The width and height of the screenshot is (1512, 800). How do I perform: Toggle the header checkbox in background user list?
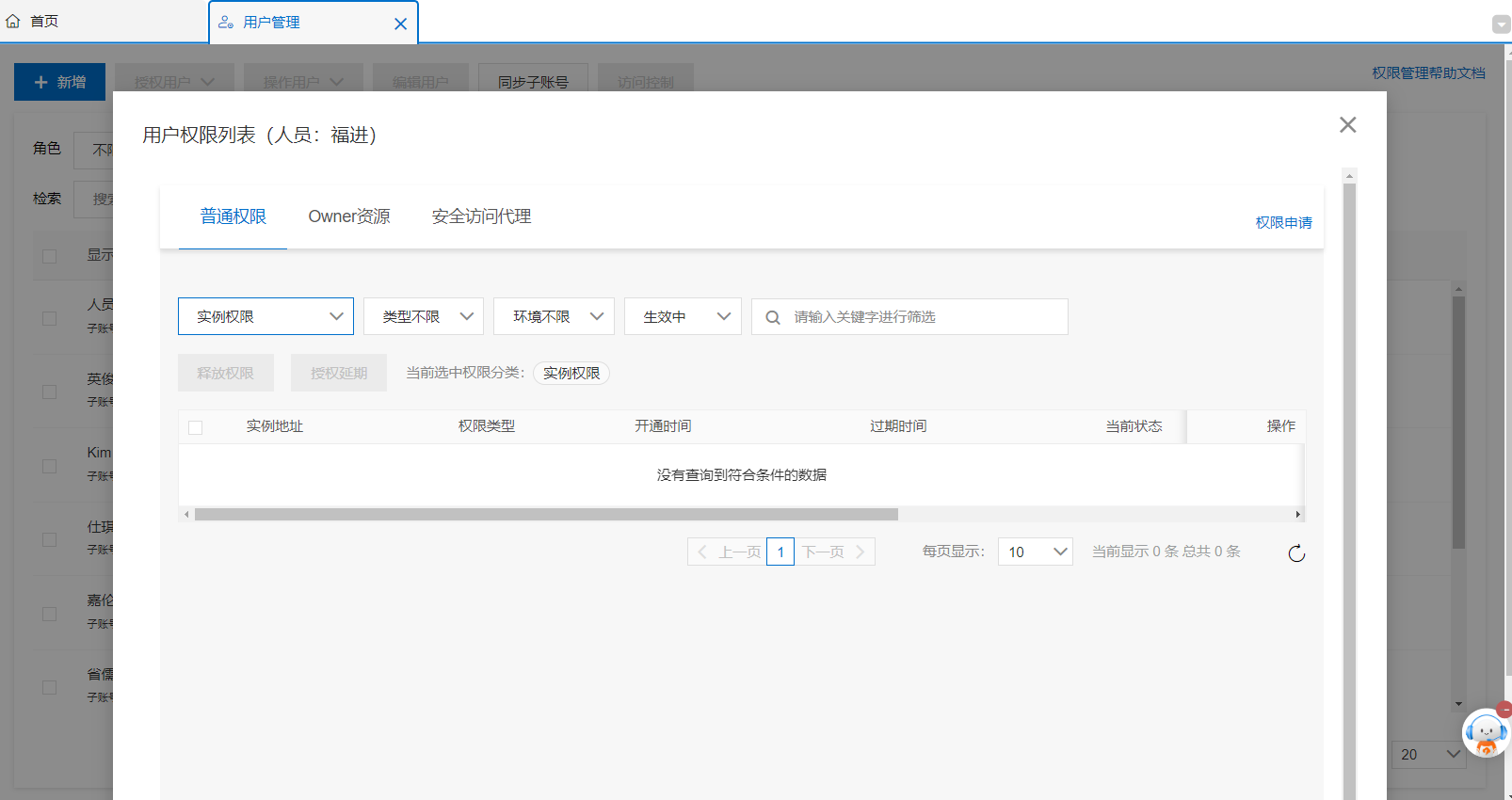click(50, 256)
